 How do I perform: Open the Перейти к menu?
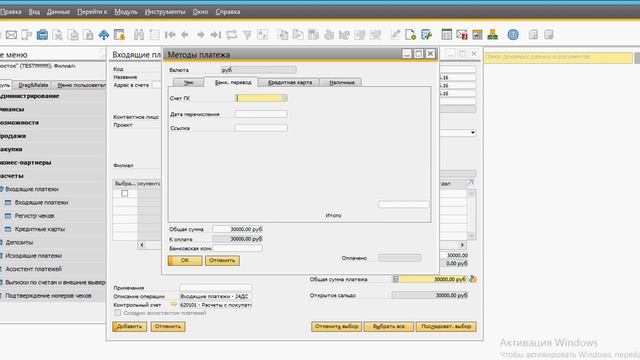tap(92, 12)
